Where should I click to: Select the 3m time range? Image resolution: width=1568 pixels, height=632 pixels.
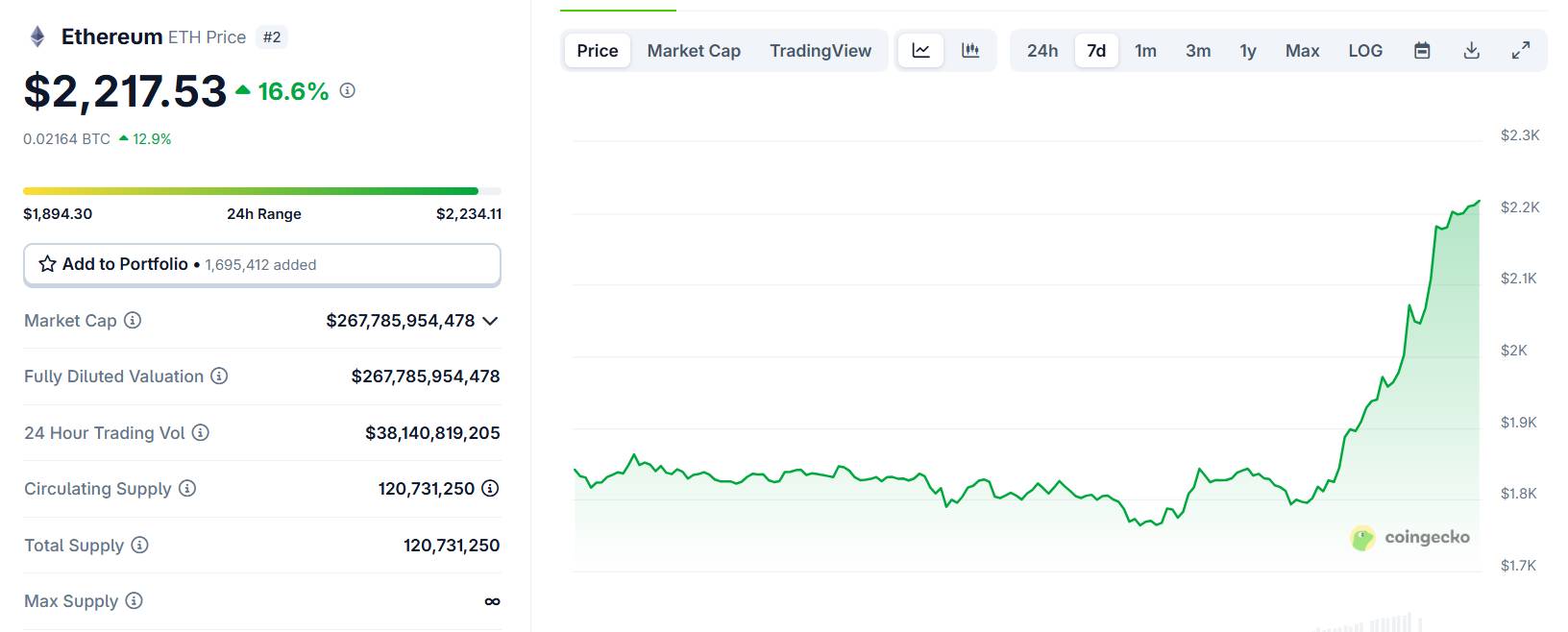tap(1198, 51)
